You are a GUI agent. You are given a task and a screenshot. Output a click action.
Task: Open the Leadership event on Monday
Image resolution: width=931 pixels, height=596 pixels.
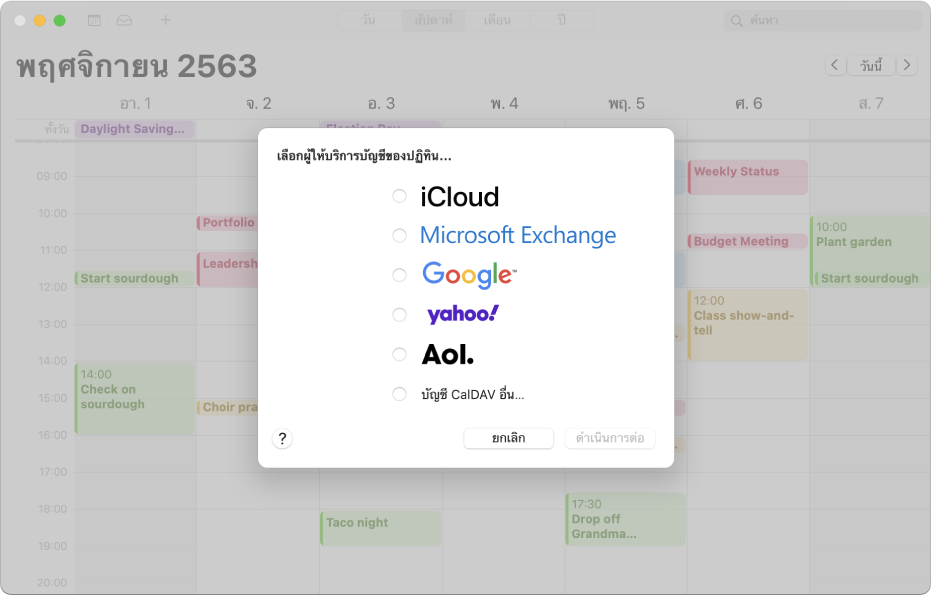click(x=228, y=270)
